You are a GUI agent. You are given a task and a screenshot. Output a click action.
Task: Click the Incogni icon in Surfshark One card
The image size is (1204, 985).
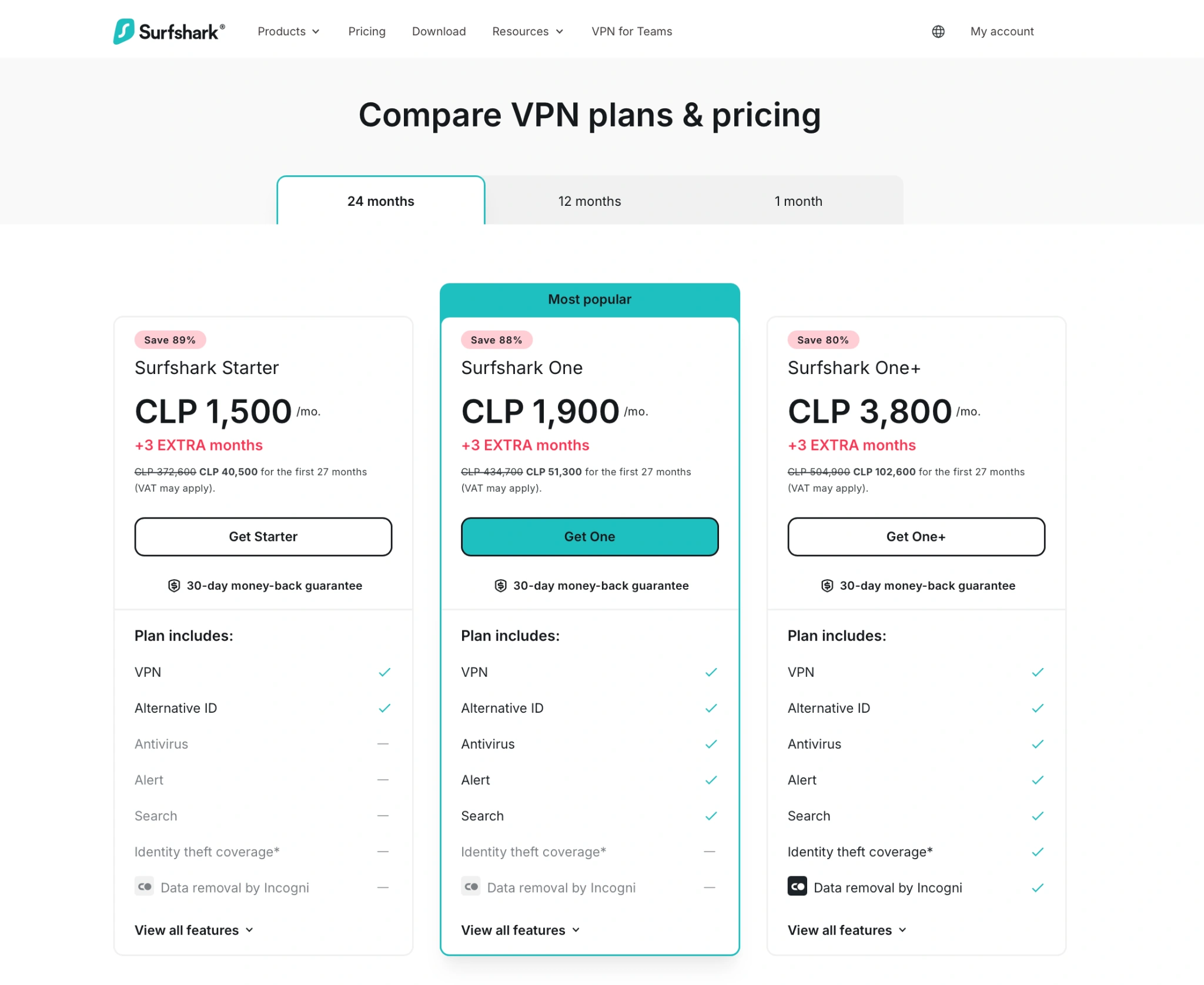(471, 886)
